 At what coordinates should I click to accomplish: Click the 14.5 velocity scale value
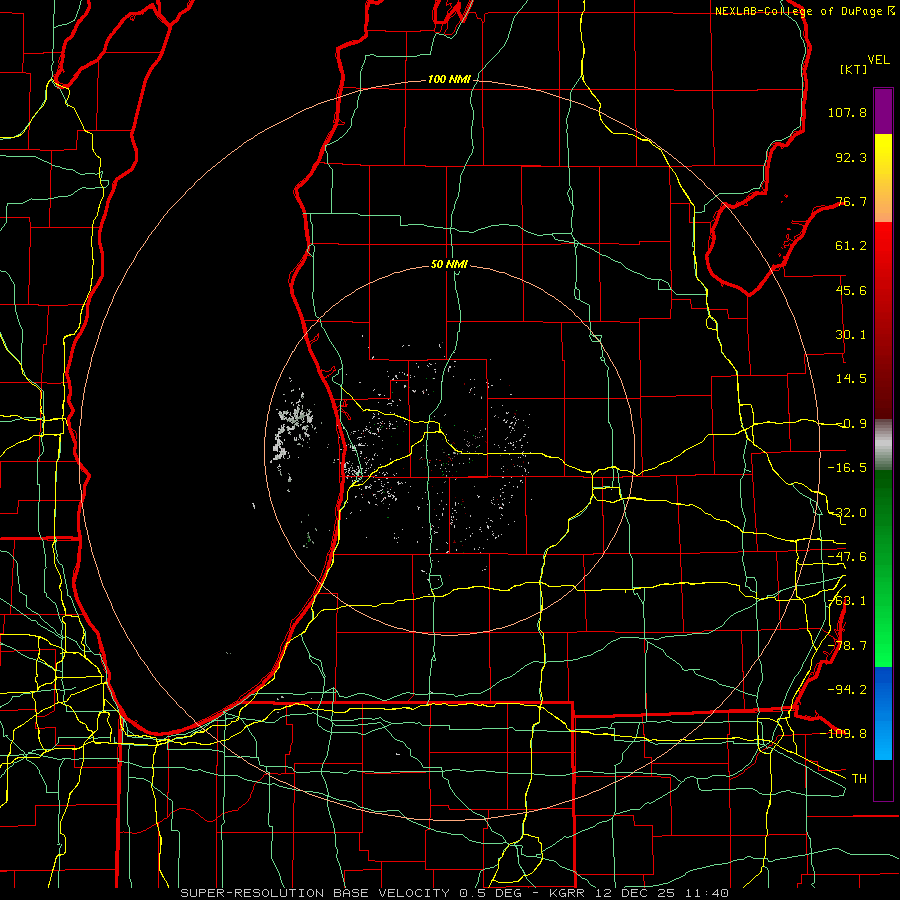click(x=851, y=379)
